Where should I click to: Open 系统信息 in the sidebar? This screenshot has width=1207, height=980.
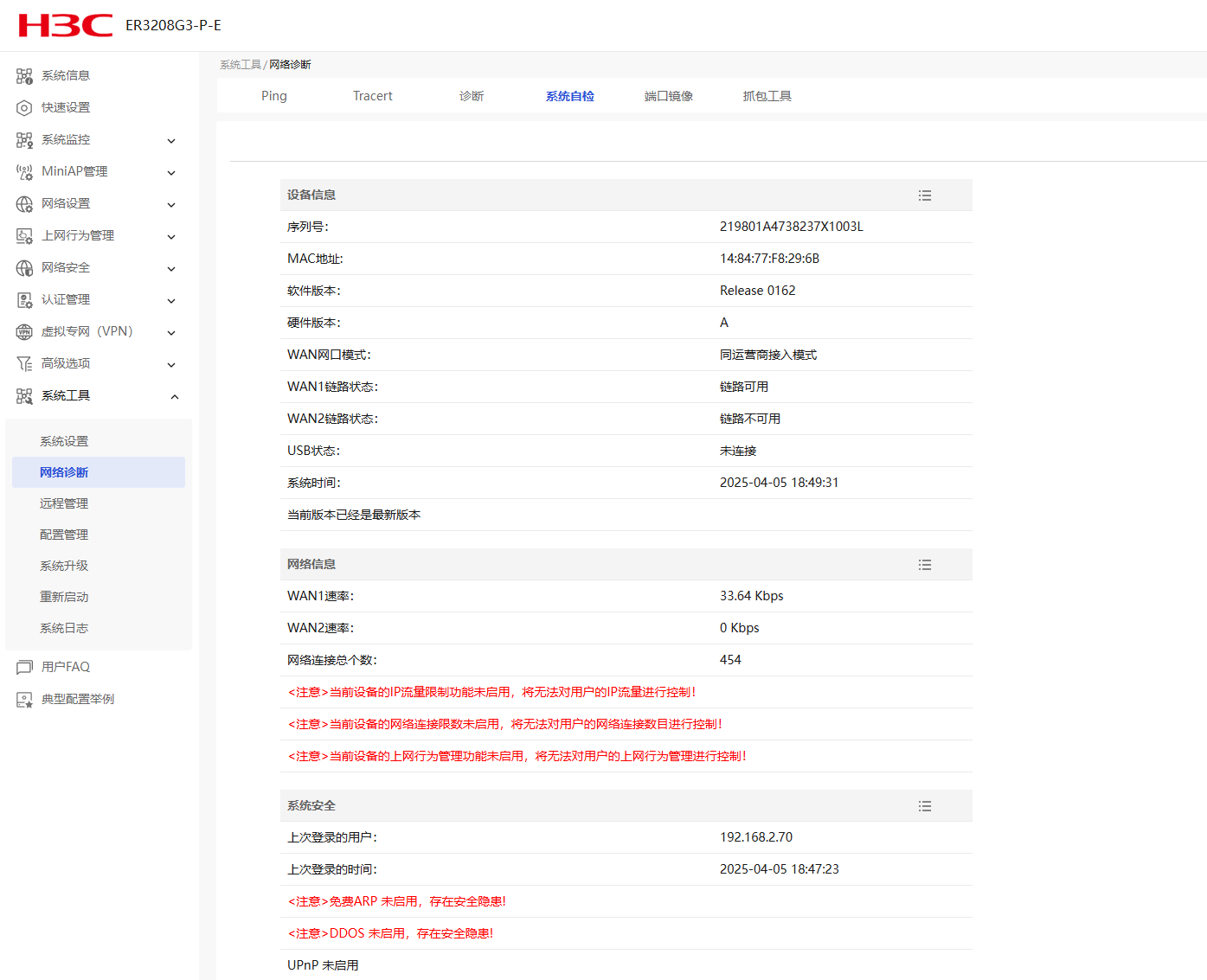coord(66,75)
